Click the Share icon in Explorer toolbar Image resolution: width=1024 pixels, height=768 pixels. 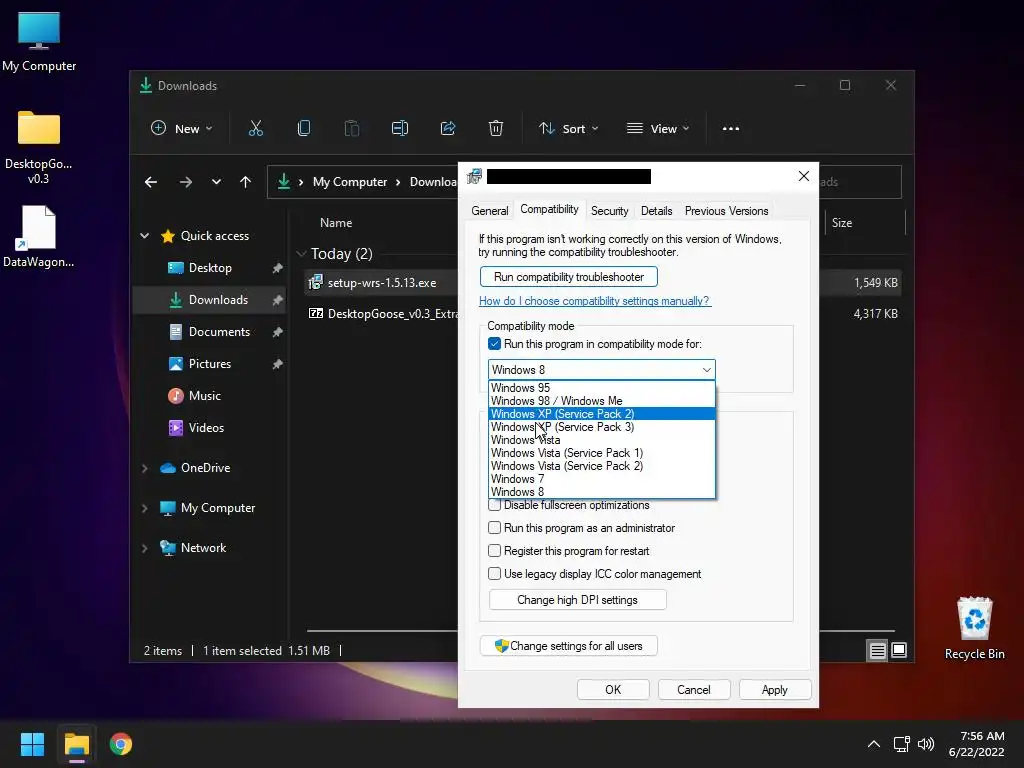(x=448, y=129)
